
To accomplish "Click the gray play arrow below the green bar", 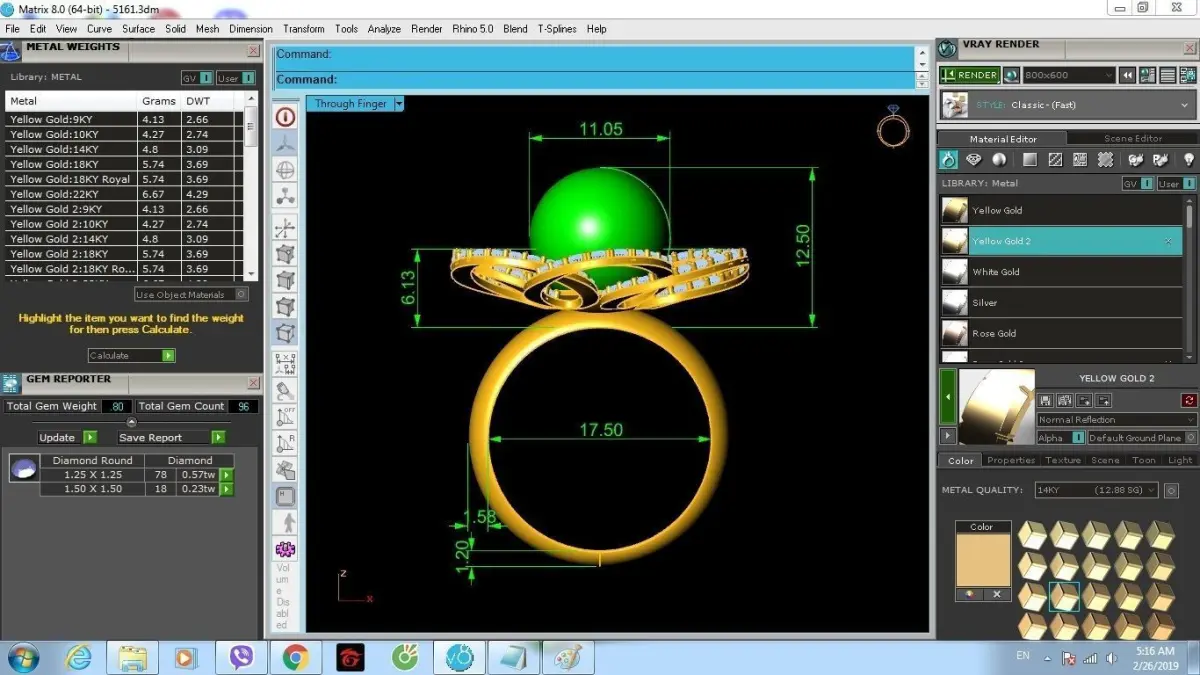I will point(948,436).
